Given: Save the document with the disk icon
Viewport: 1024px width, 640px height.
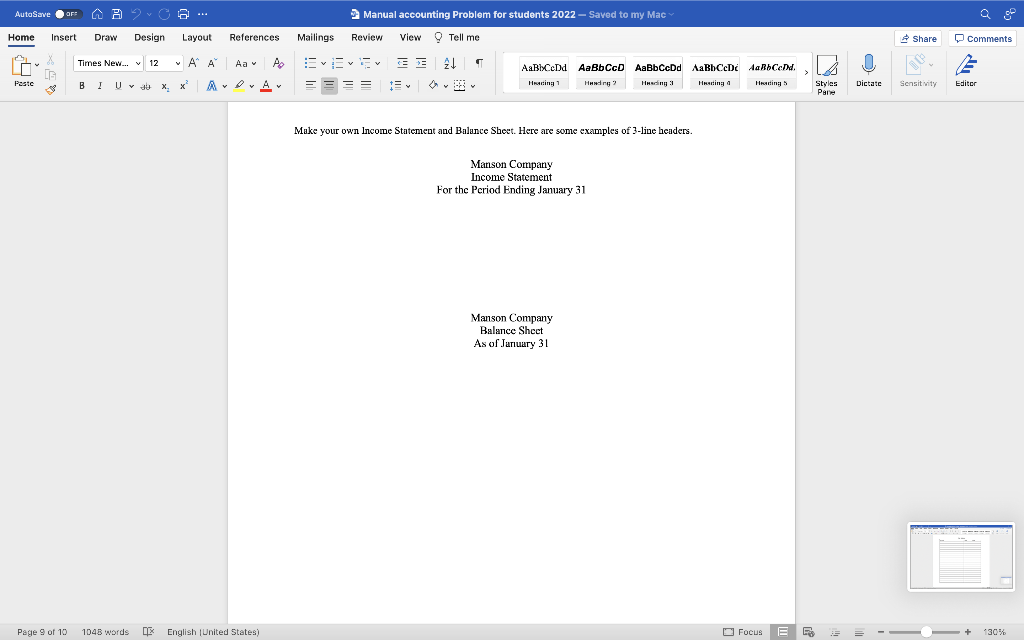Looking at the screenshot, I should 117,14.
